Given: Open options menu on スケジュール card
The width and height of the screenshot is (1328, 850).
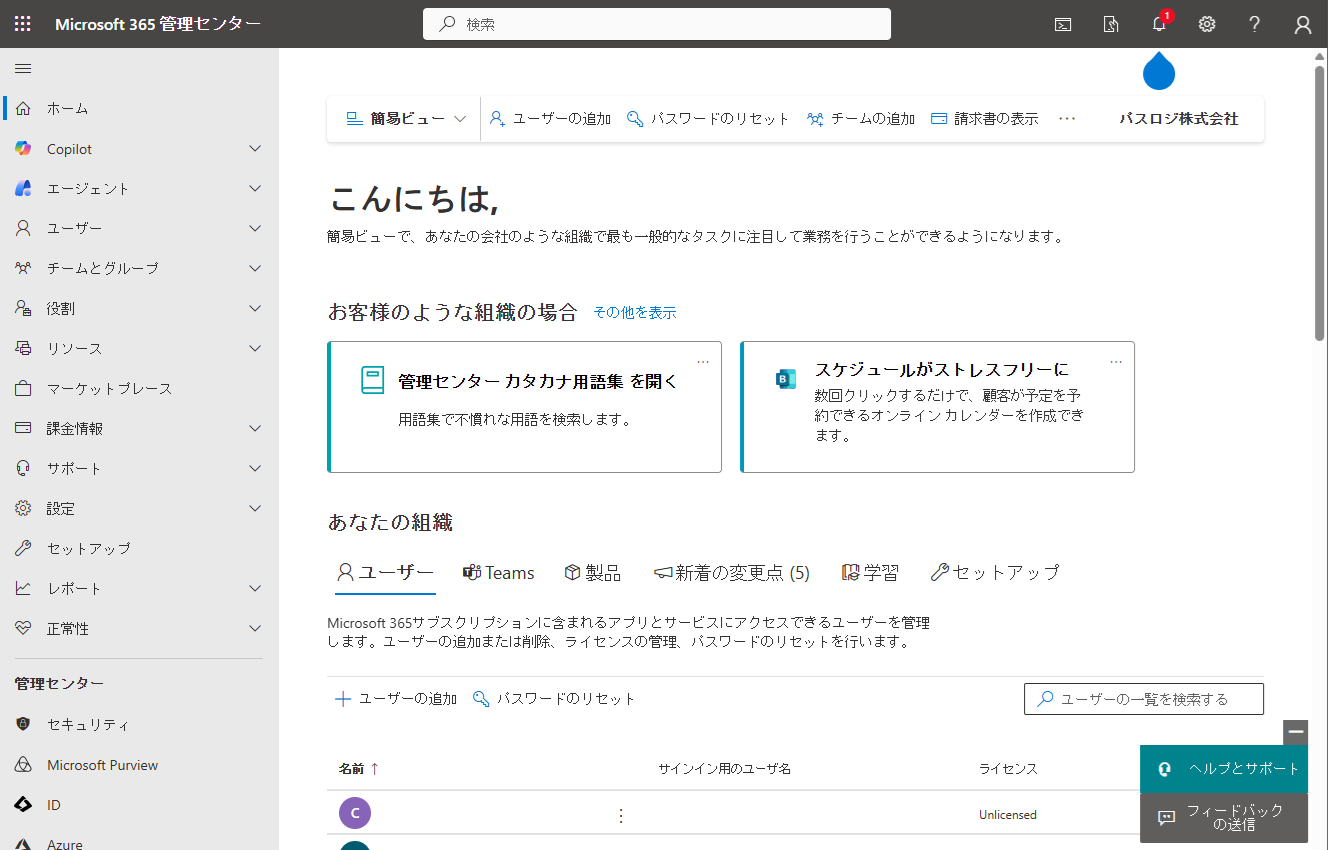Looking at the screenshot, I should (1116, 361).
